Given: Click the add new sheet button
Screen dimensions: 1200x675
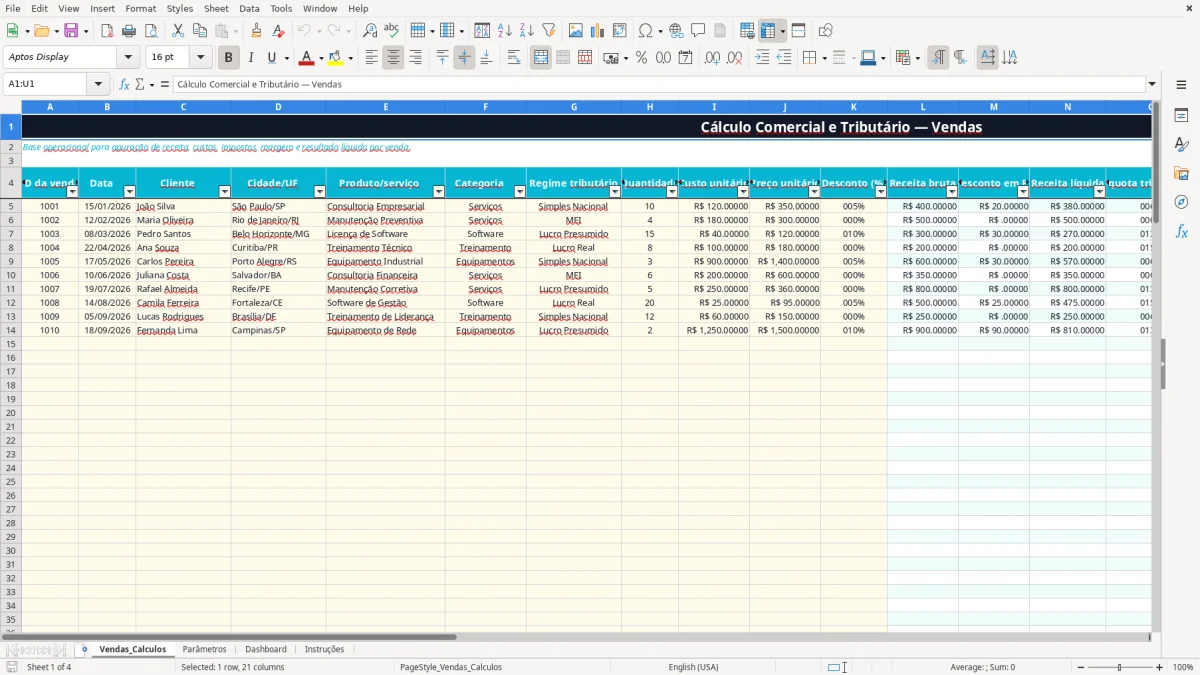Looking at the screenshot, I should (x=85, y=649).
